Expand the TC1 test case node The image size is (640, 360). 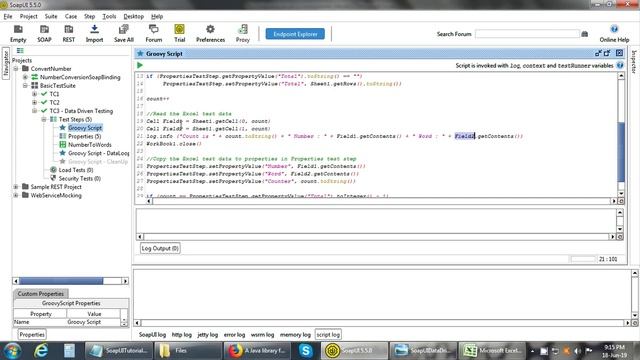tap(35, 94)
